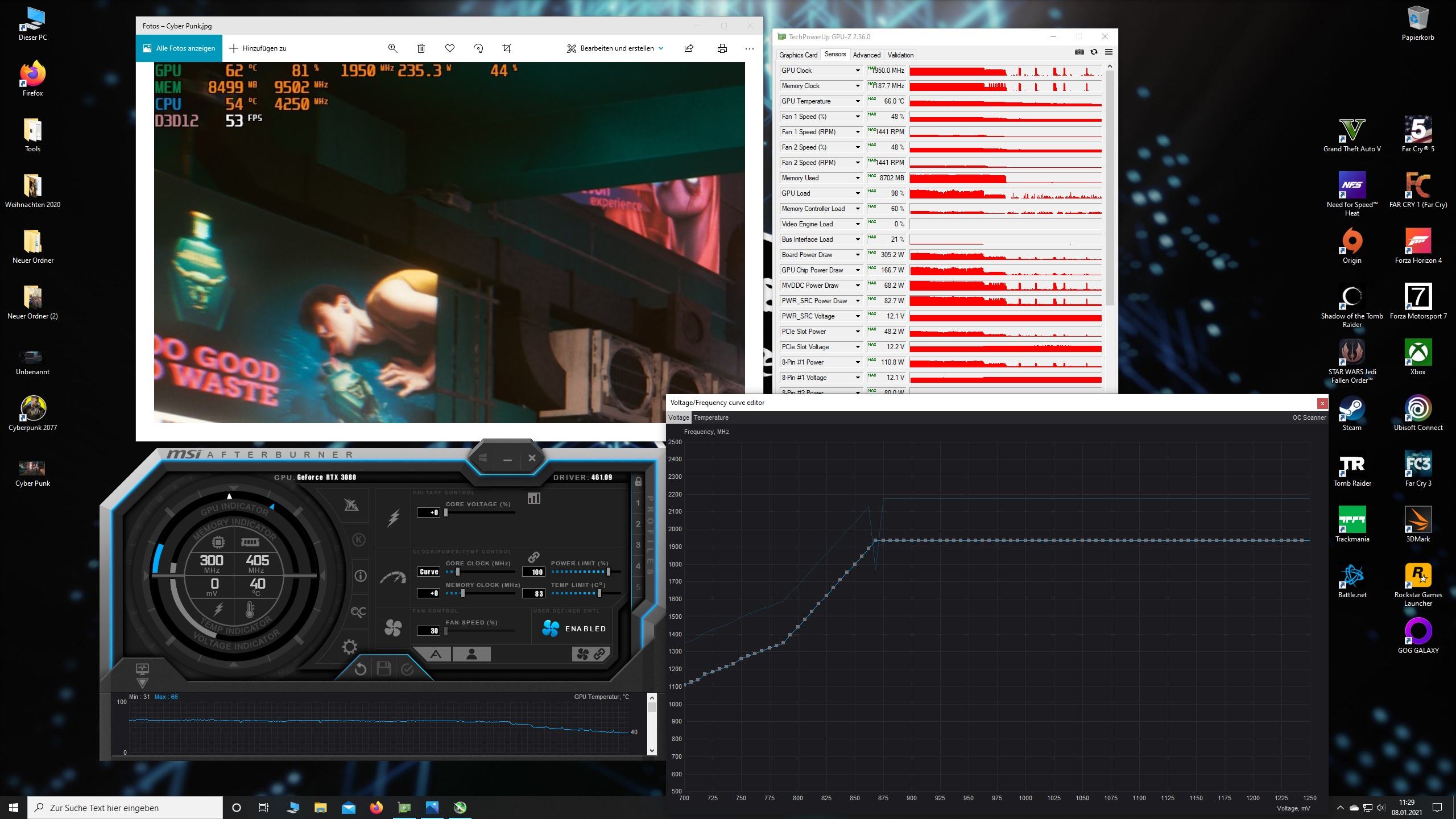Click Alle Fotos anzeigen in Fotos

click(x=179, y=48)
